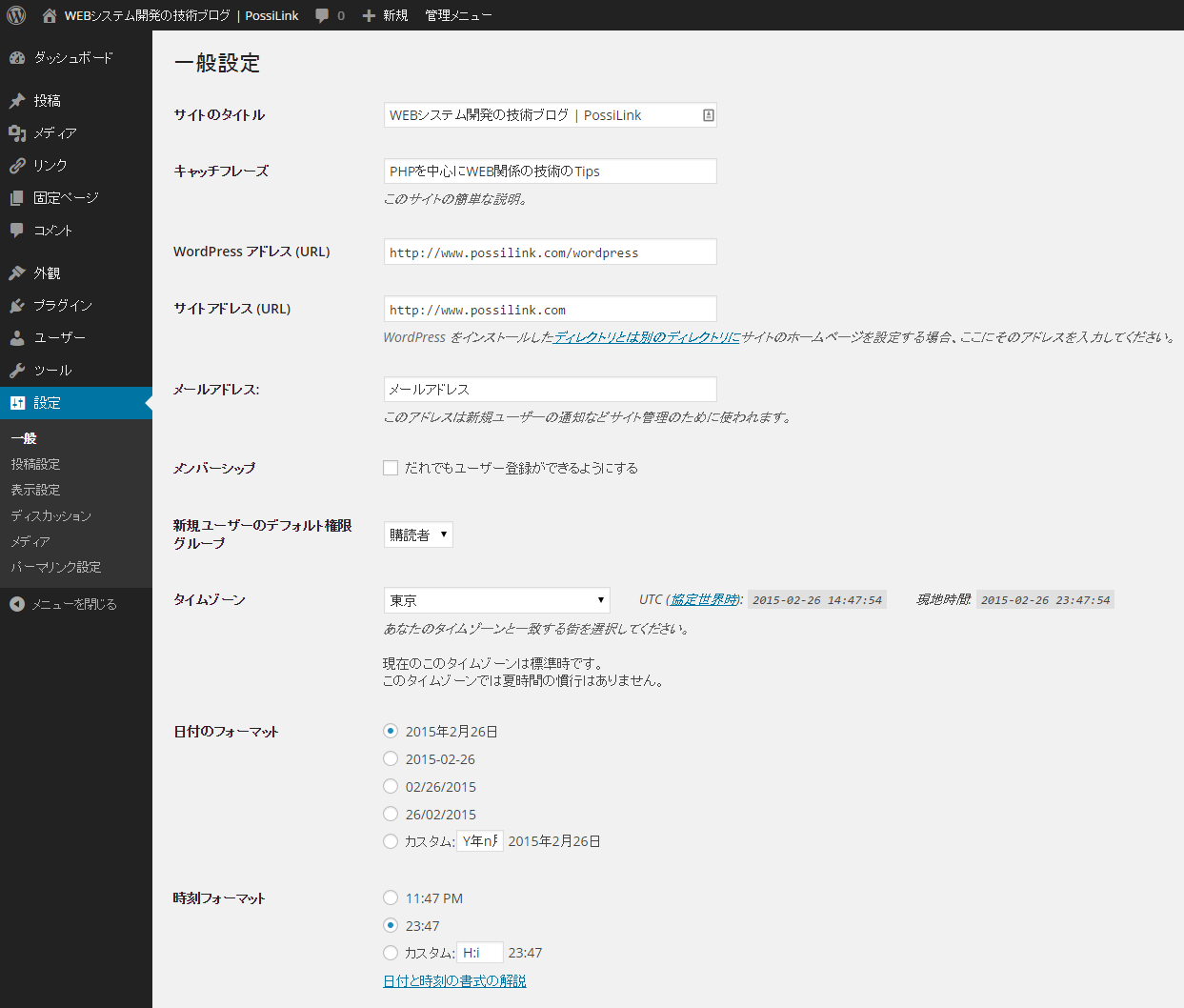Click the WordPress logo icon

tap(16, 15)
